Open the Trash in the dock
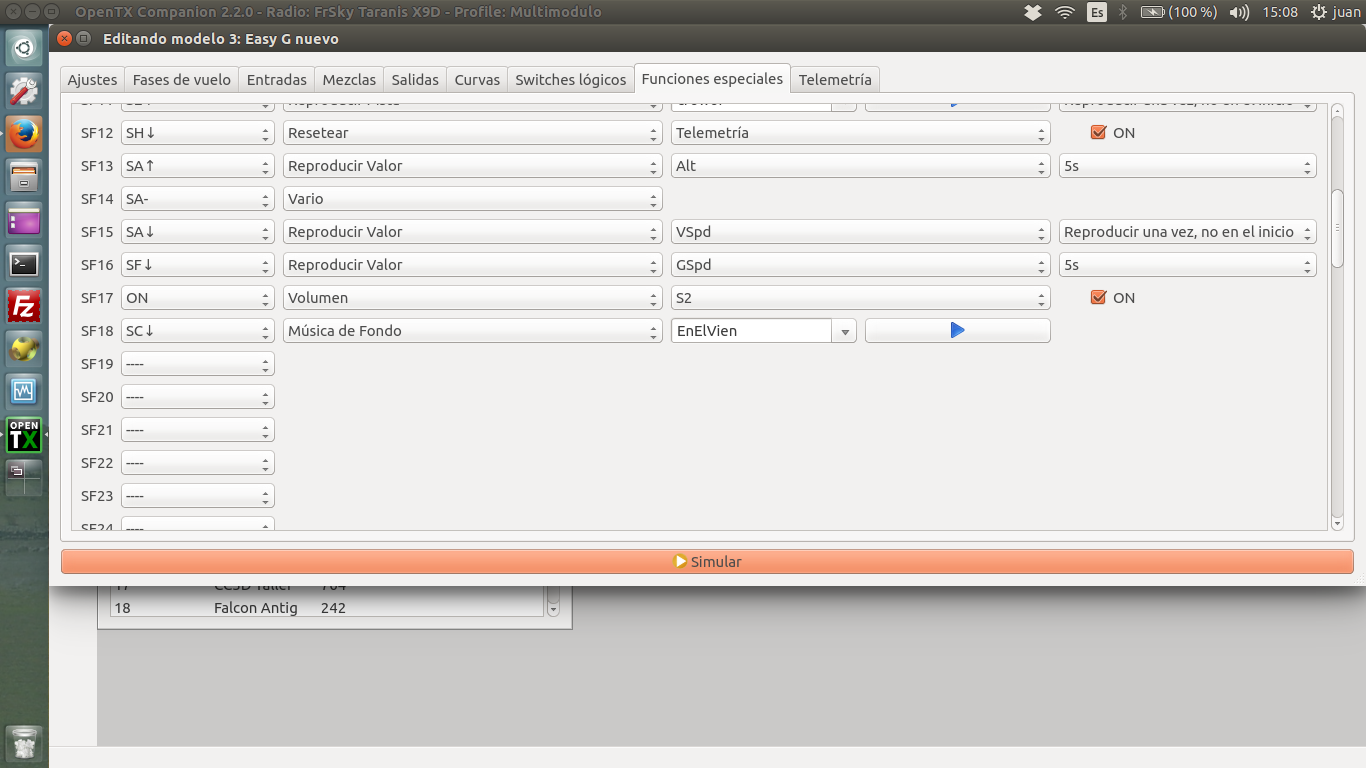 pyautogui.click(x=24, y=743)
